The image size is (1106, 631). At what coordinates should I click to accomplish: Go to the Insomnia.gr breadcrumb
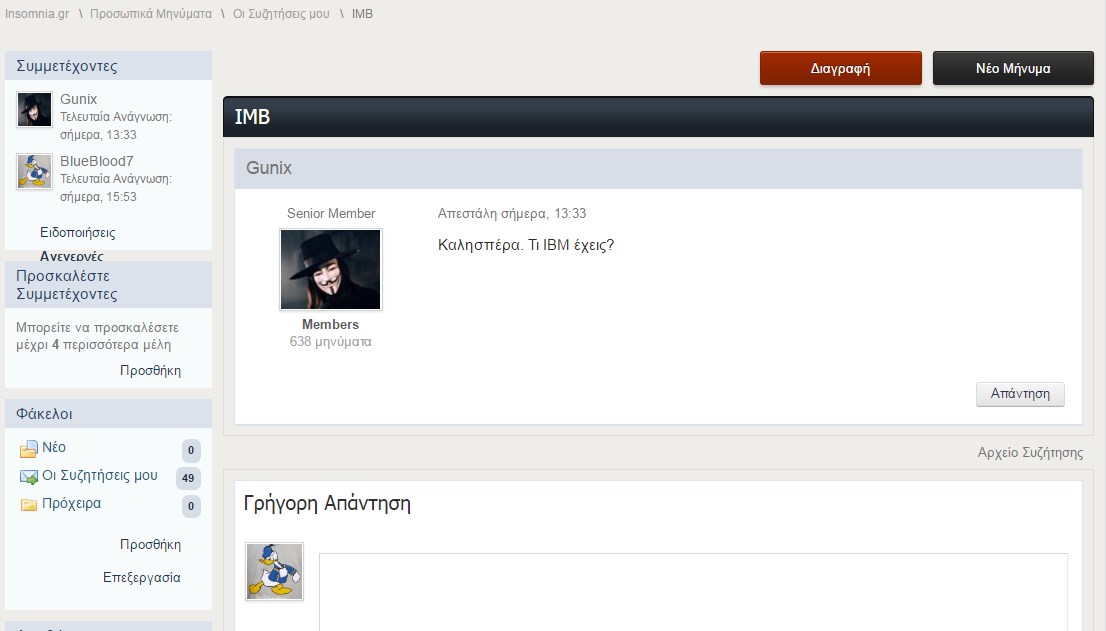[x=37, y=13]
